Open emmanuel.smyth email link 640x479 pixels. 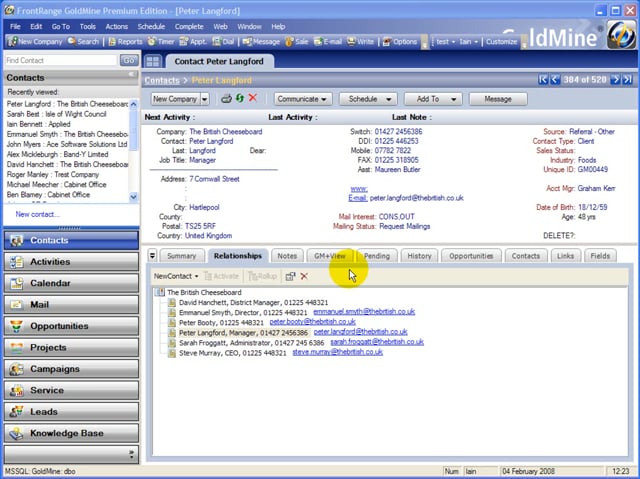tap(364, 312)
